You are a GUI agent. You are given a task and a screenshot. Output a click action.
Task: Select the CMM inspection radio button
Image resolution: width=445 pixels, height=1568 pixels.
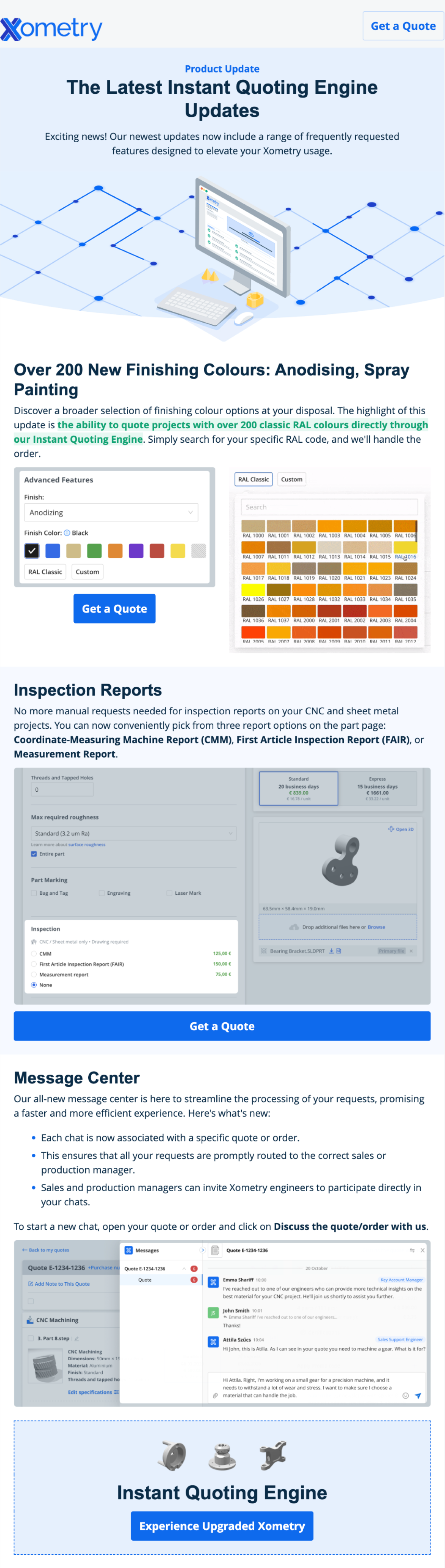click(x=34, y=954)
